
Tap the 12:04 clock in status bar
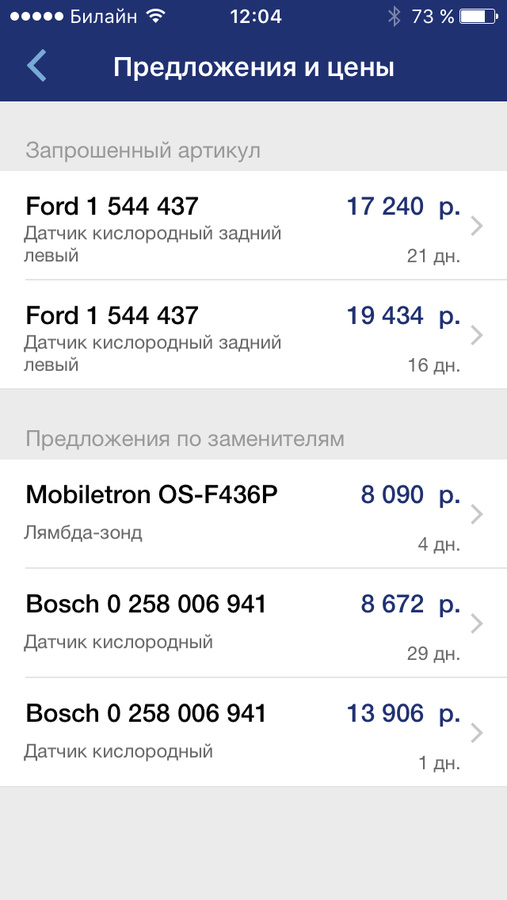[x=256, y=17]
